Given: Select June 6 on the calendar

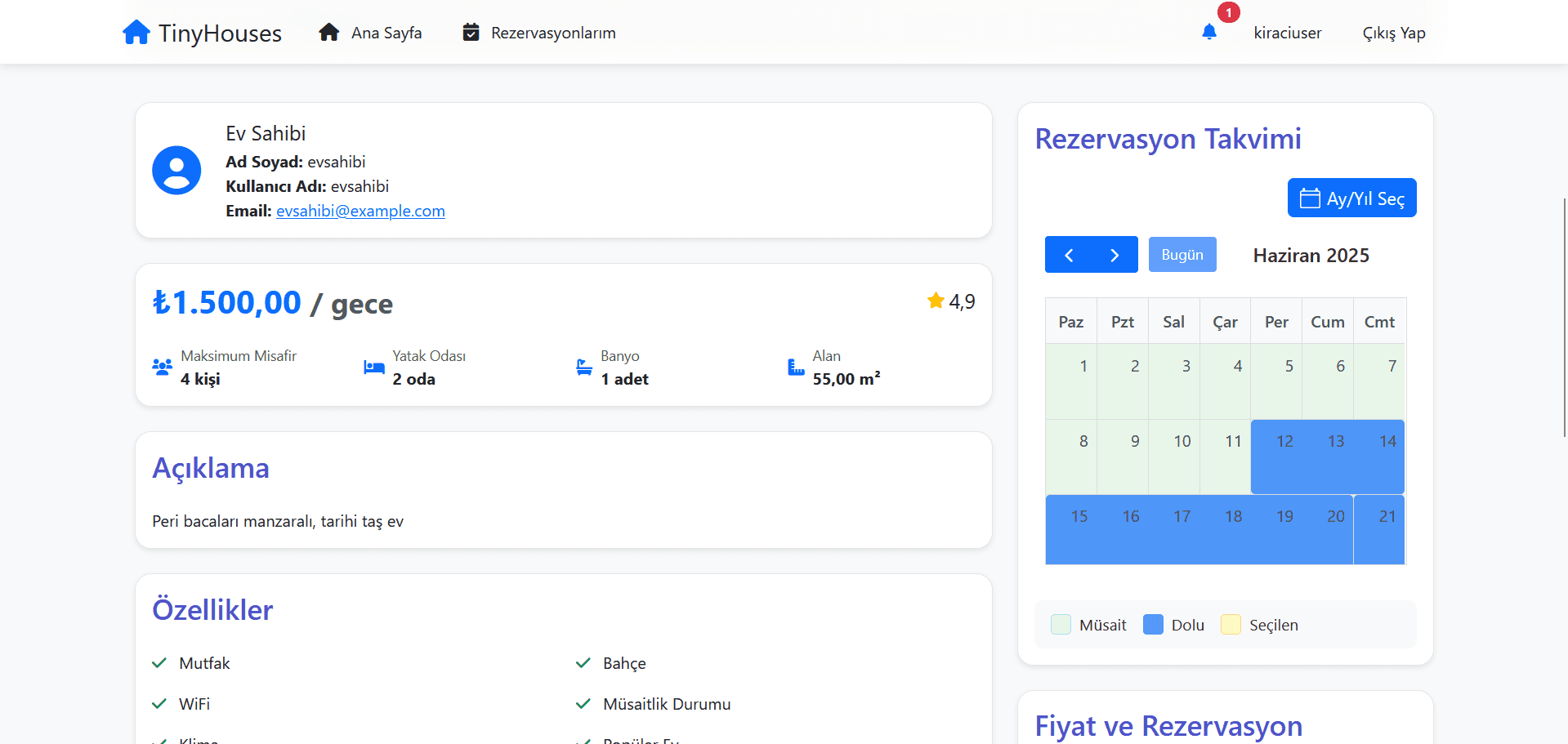Looking at the screenshot, I should pyautogui.click(x=1328, y=381).
